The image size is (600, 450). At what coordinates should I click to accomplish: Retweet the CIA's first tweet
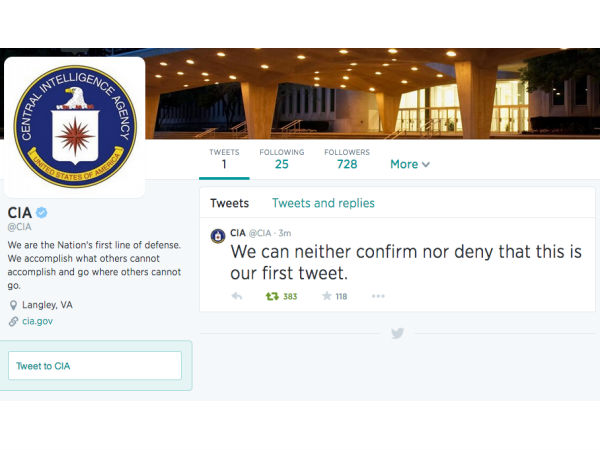(272, 296)
